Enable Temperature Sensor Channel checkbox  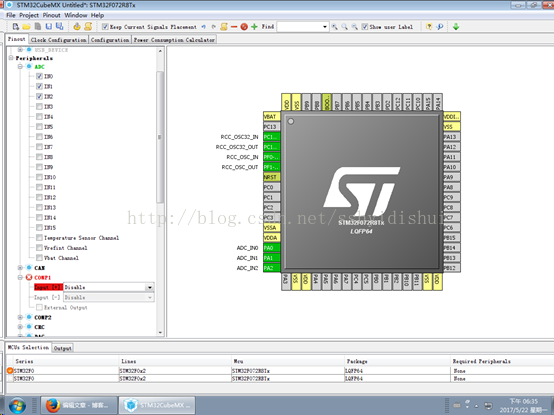[39, 238]
